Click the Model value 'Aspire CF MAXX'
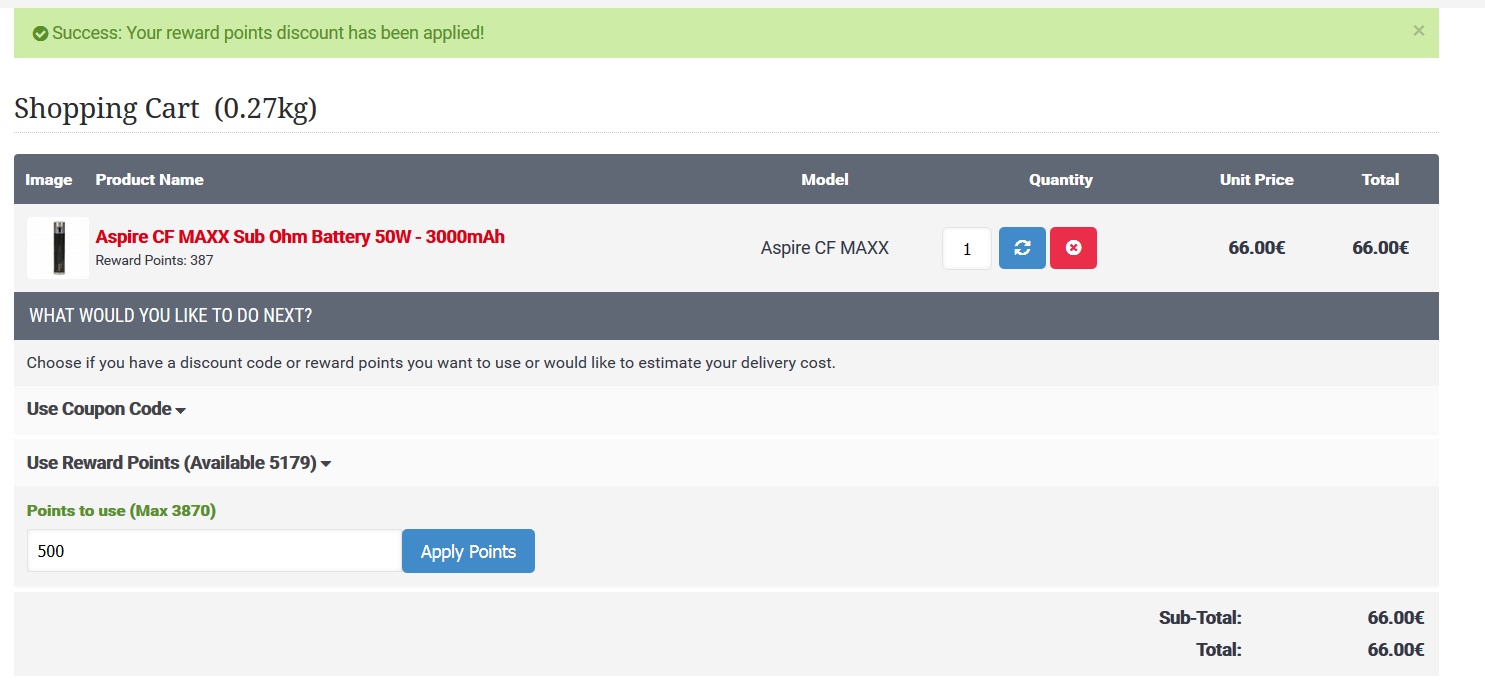This screenshot has width=1485, height=697. tap(825, 248)
